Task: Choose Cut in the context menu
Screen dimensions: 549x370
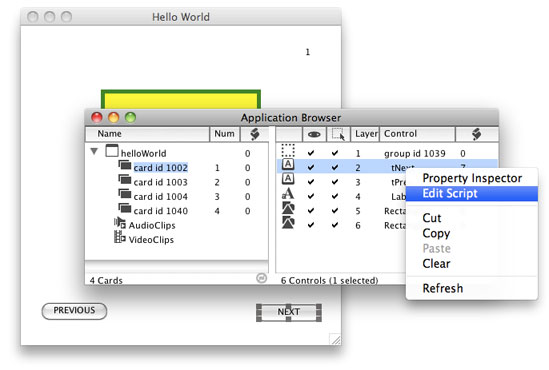Action: click(472, 218)
